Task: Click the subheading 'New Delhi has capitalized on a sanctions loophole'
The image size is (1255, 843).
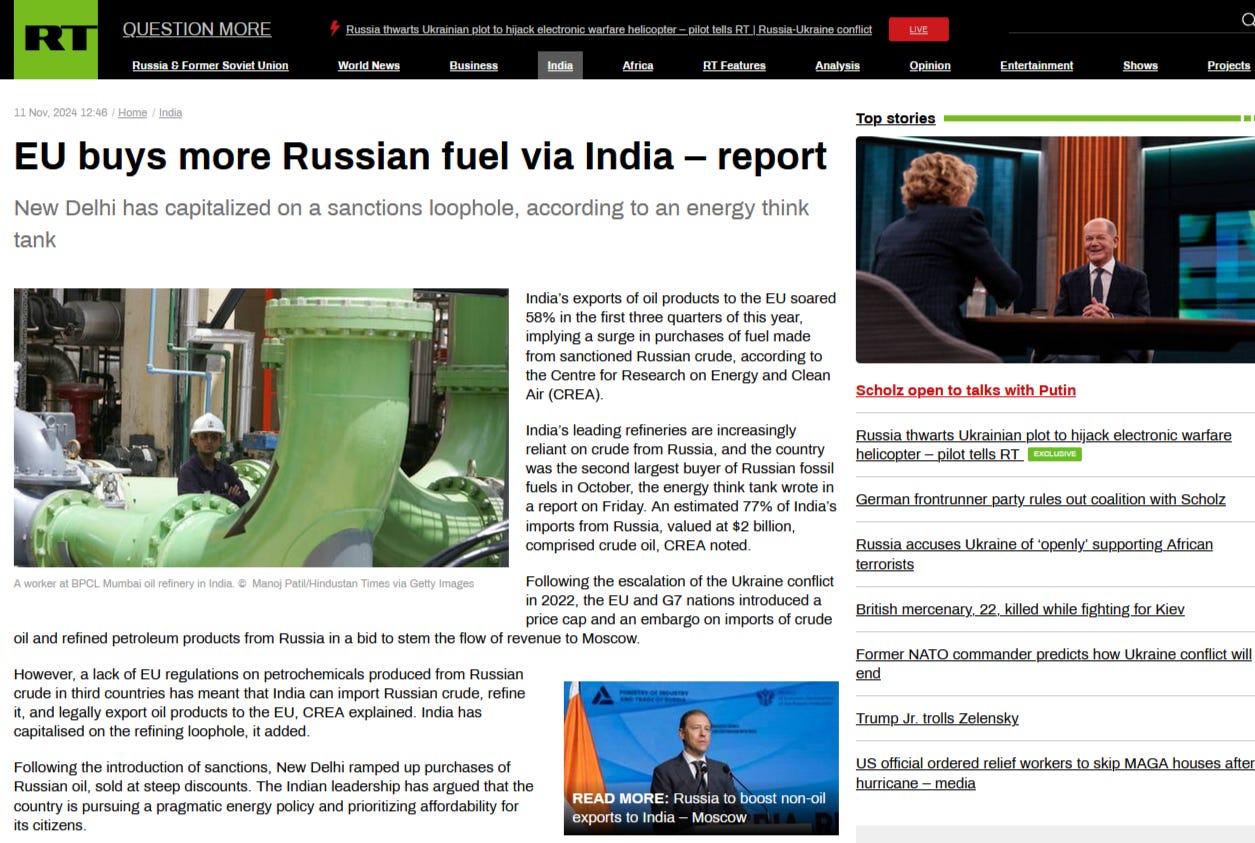Action: [x=412, y=224]
